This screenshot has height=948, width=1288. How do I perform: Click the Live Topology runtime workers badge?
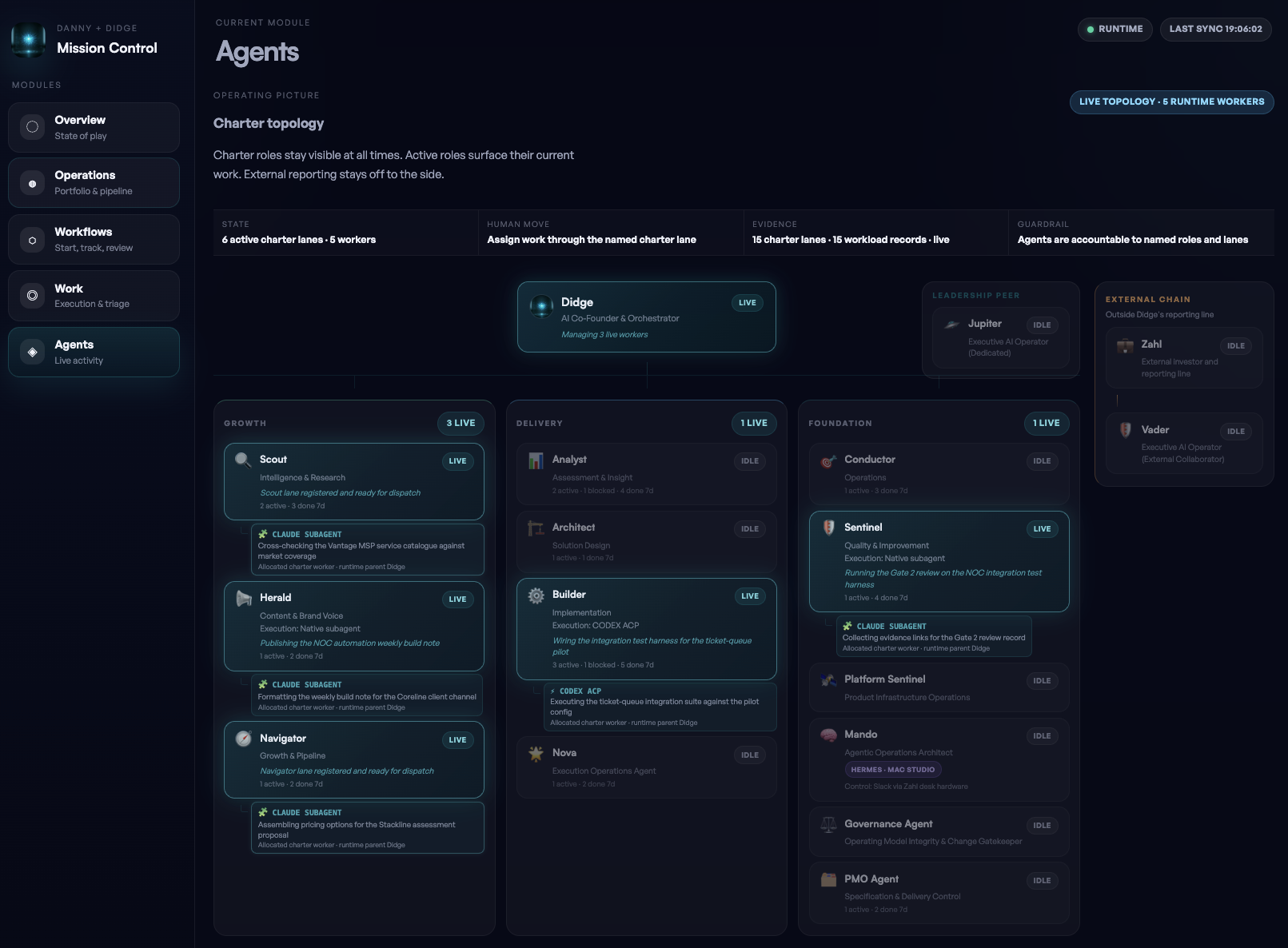pyautogui.click(x=1171, y=102)
